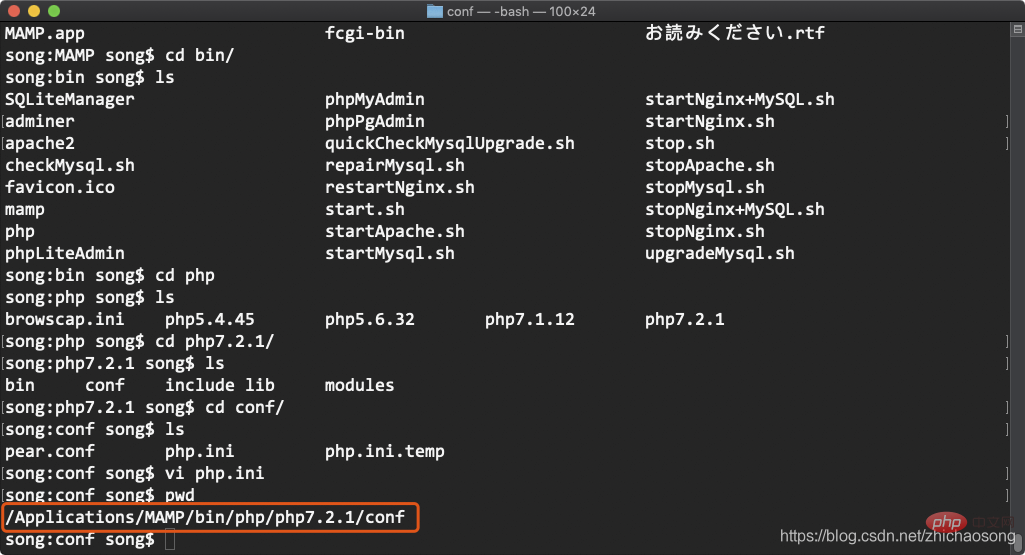Click the 'cd conf/' command line
This screenshot has height=555, width=1025.
coord(144,407)
